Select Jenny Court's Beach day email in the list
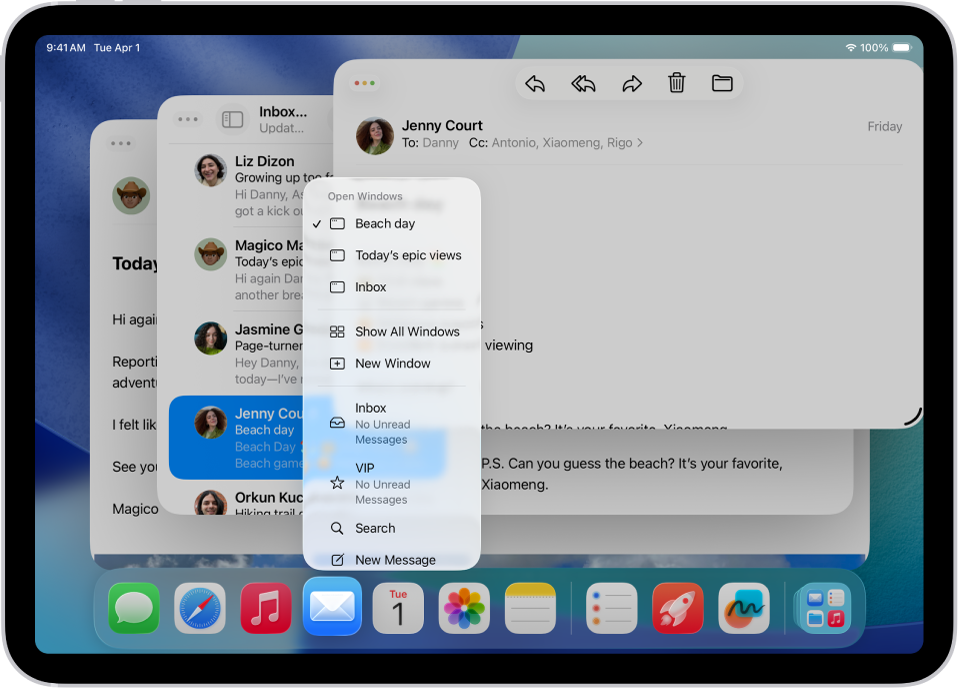 click(240, 438)
